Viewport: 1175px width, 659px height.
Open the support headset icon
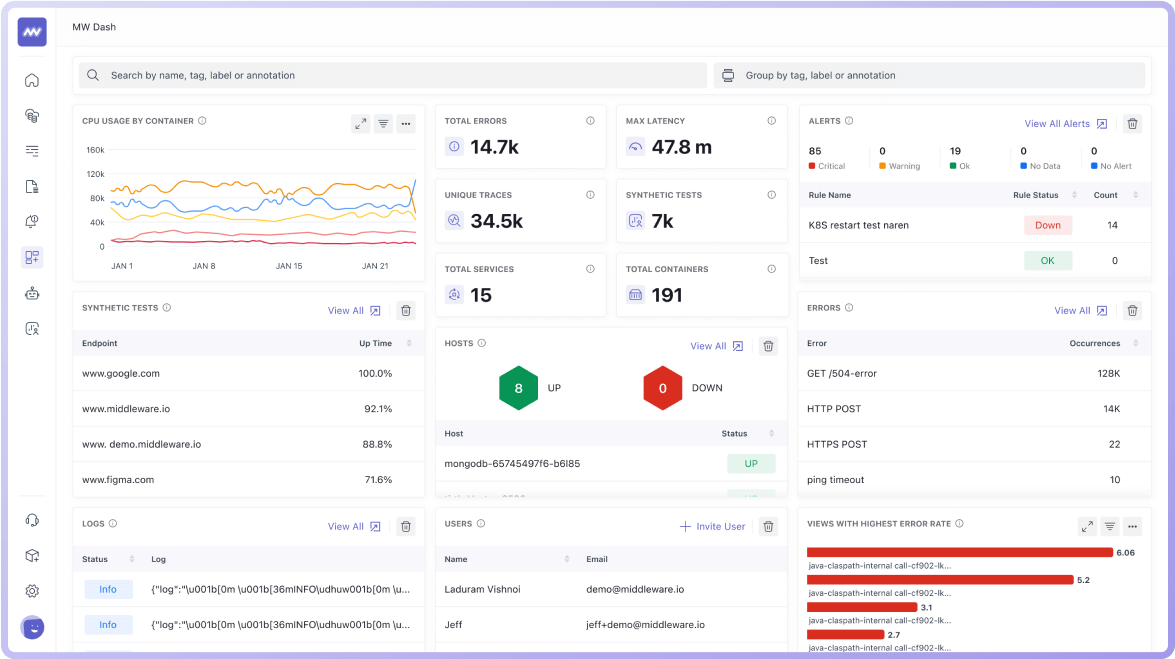coord(32,520)
